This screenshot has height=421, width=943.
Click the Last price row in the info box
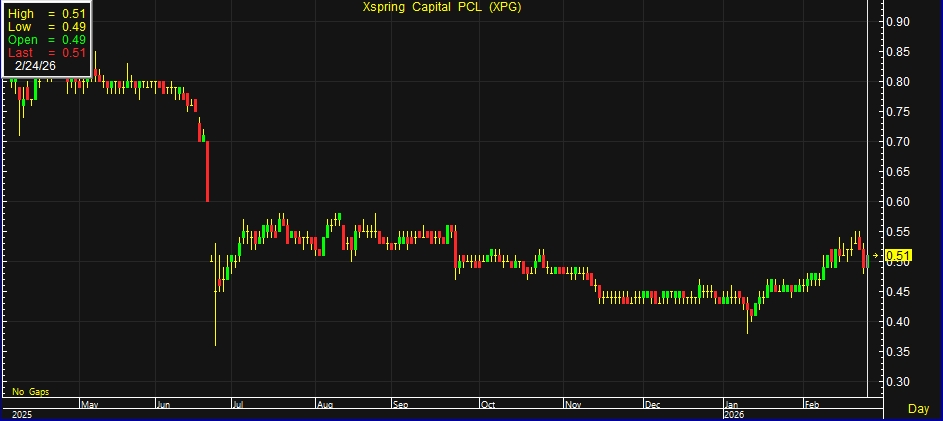[46, 52]
